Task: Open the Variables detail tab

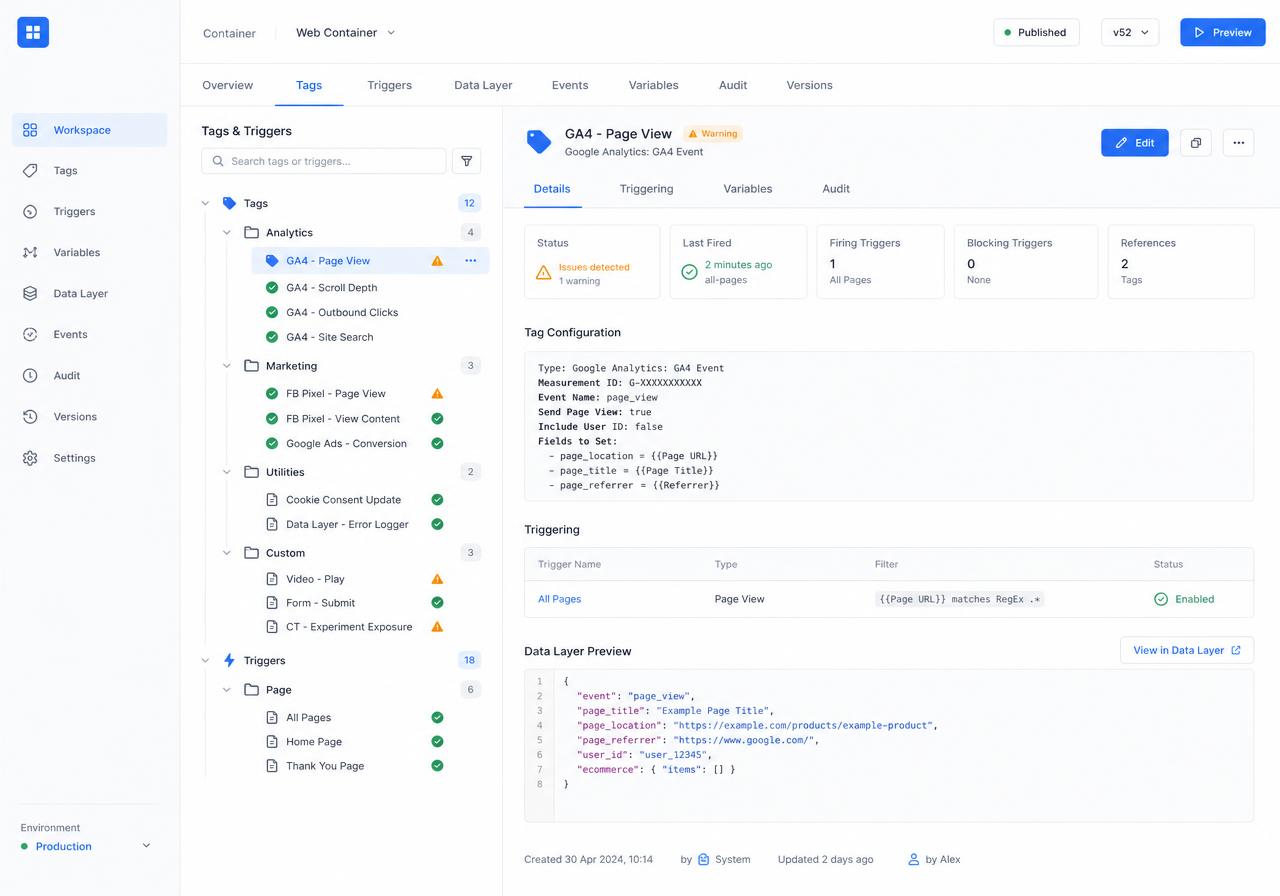Action: pos(748,189)
